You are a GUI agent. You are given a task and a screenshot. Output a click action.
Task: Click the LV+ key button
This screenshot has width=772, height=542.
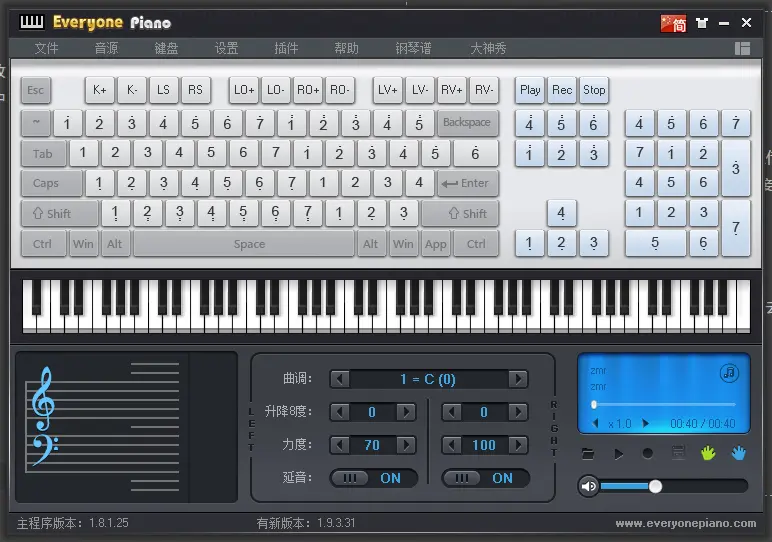point(387,90)
